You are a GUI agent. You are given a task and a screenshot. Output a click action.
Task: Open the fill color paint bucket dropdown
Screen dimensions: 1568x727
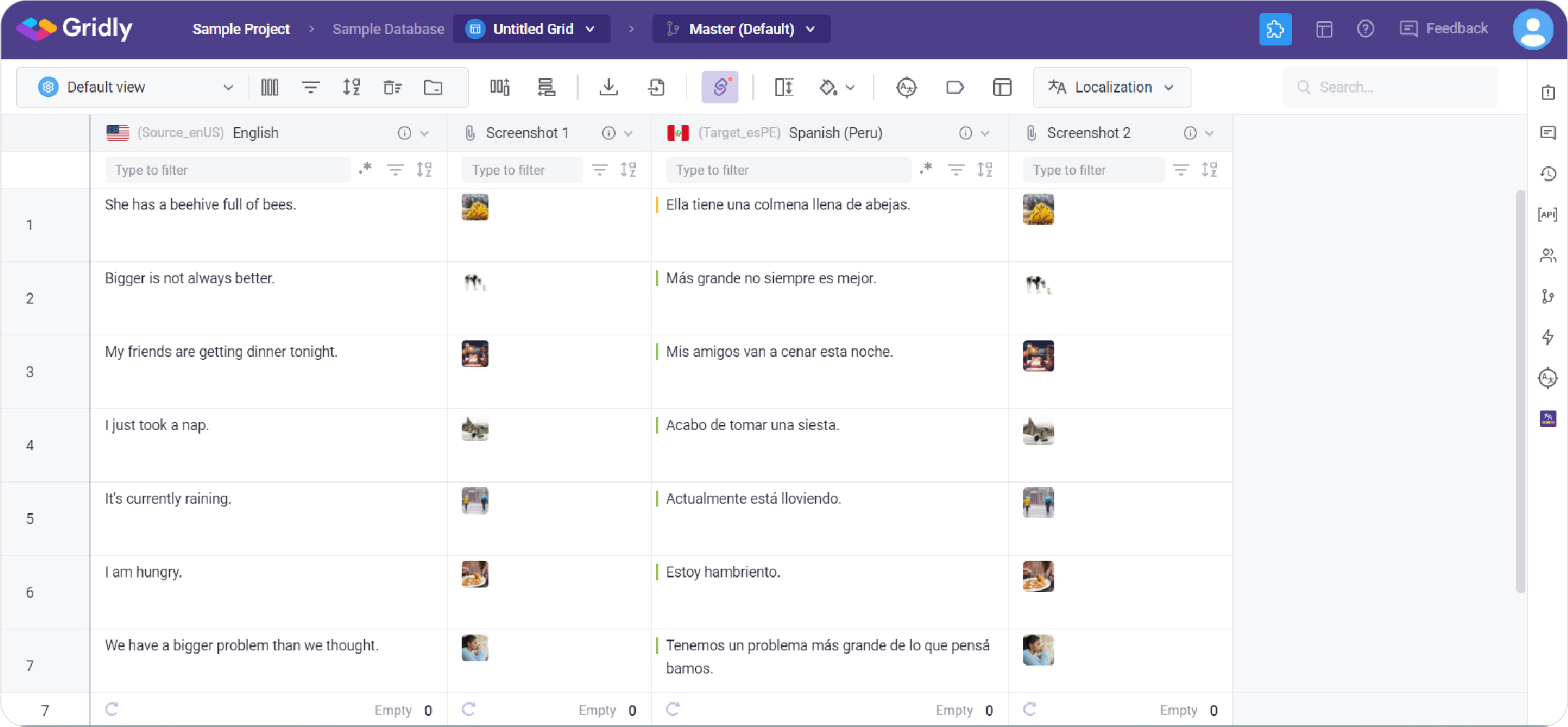tap(837, 87)
